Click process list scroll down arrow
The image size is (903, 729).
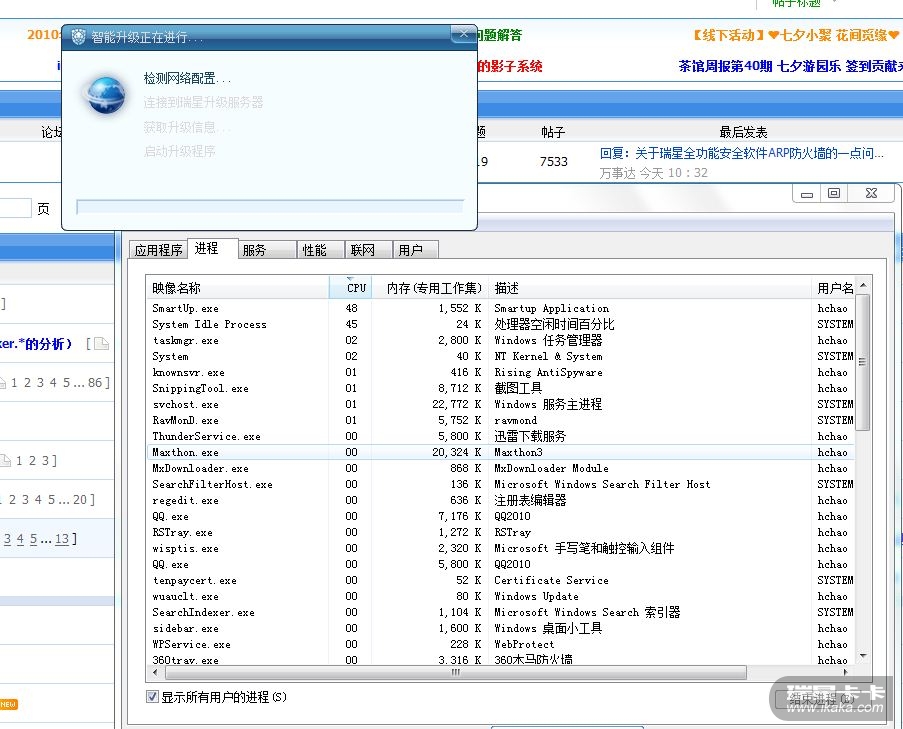[863, 656]
